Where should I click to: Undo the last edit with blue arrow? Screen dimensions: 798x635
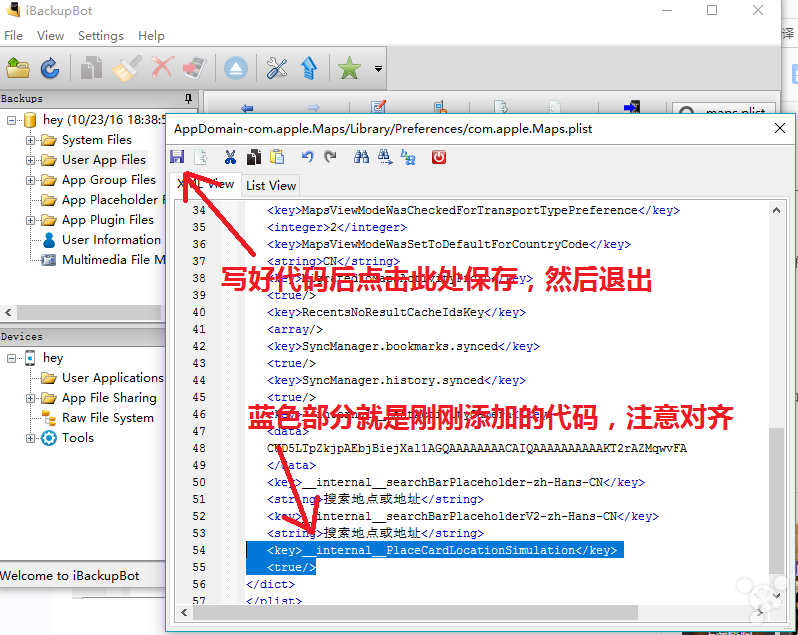tap(307, 157)
